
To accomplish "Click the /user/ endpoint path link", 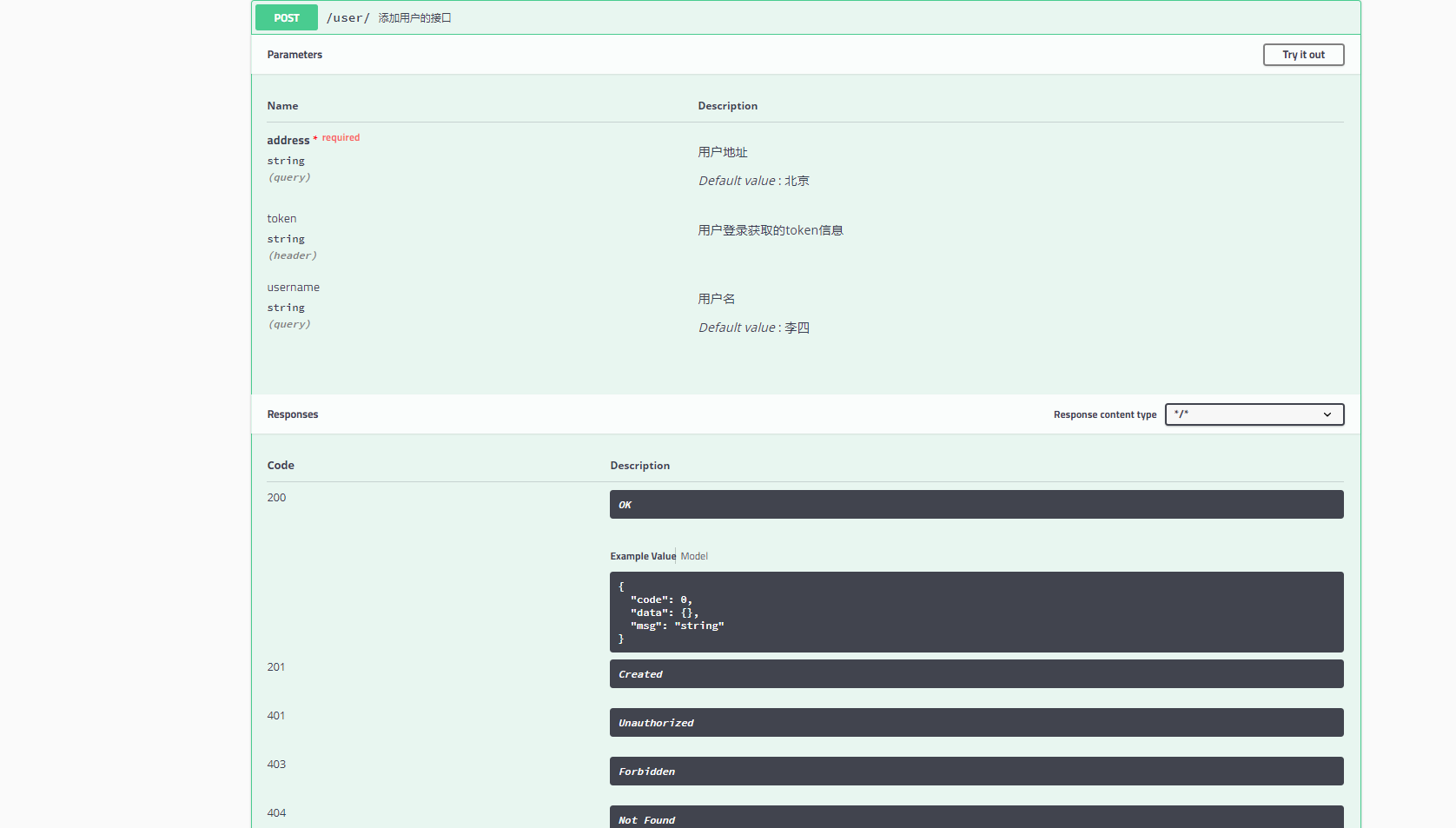I will (347, 17).
